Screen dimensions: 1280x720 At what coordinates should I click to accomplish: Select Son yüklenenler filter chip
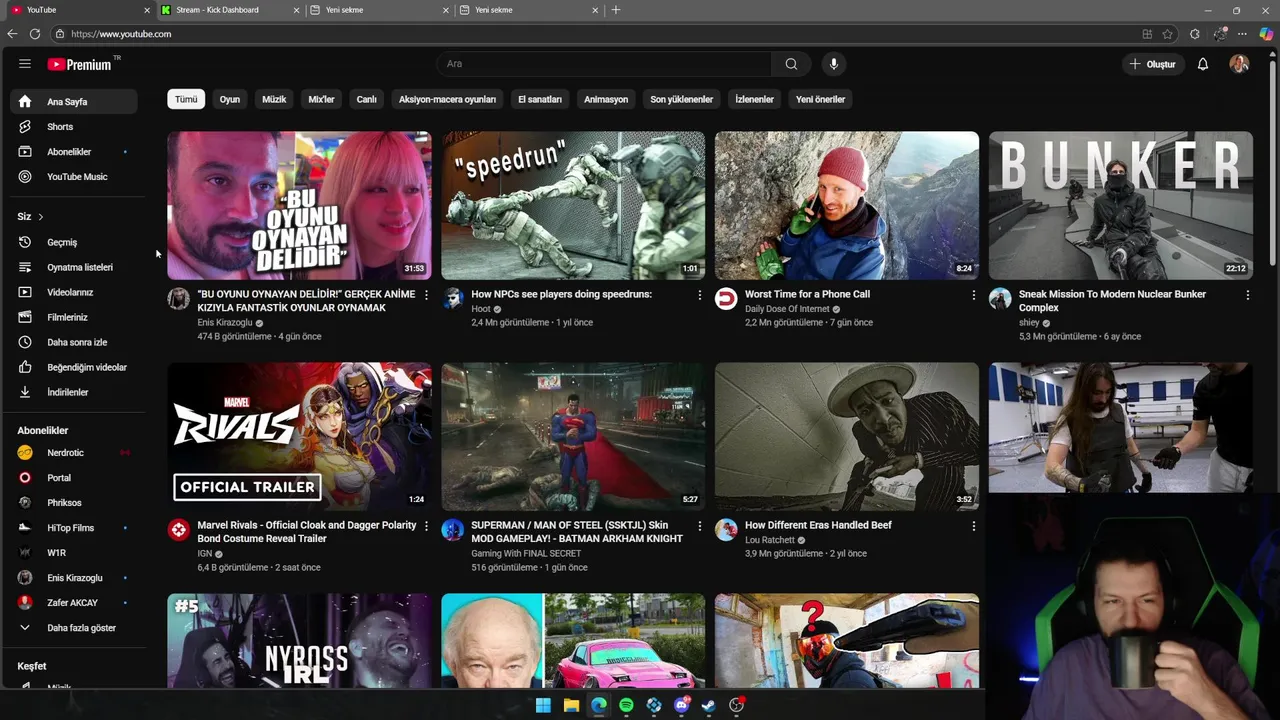click(x=681, y=99)
